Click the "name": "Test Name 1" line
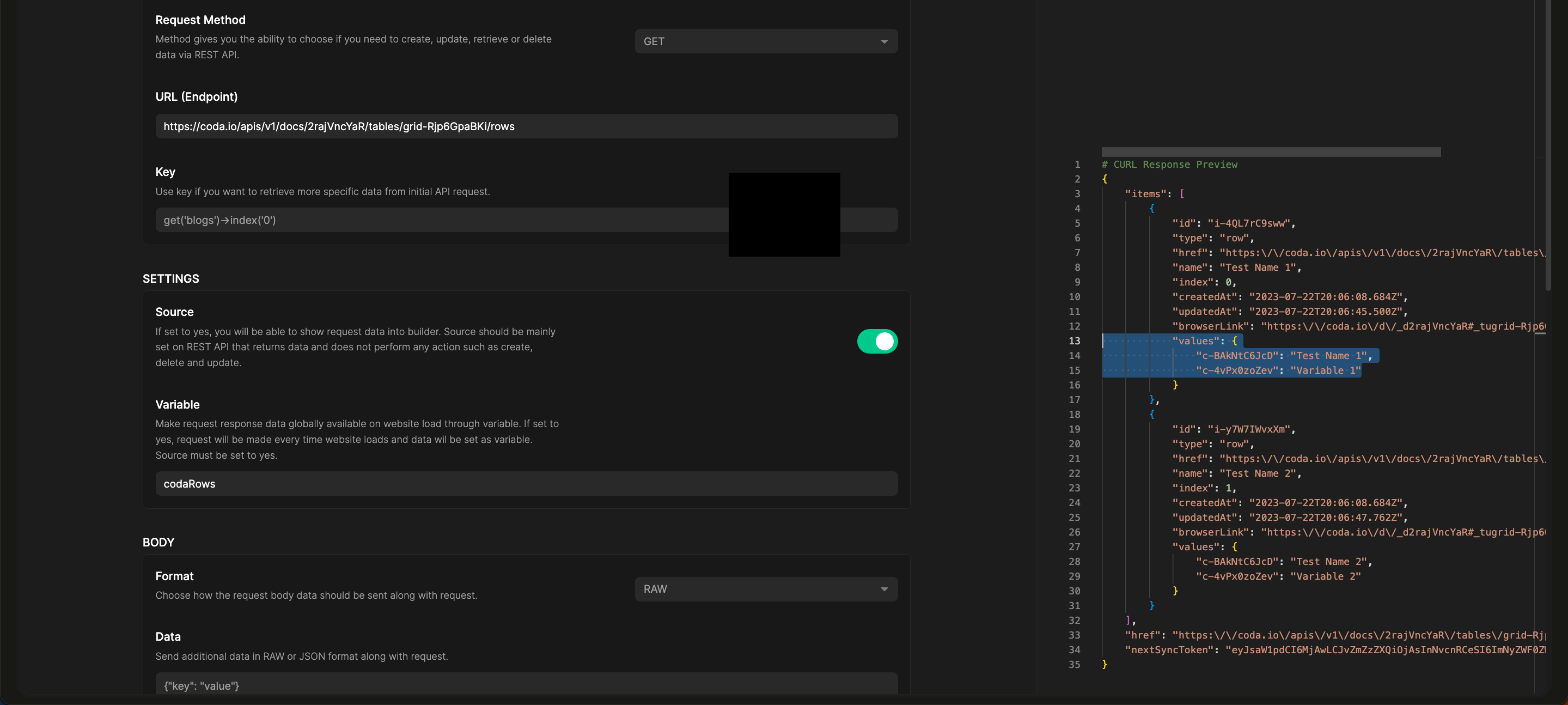 pyautogui.click(x=1236, y=268)
